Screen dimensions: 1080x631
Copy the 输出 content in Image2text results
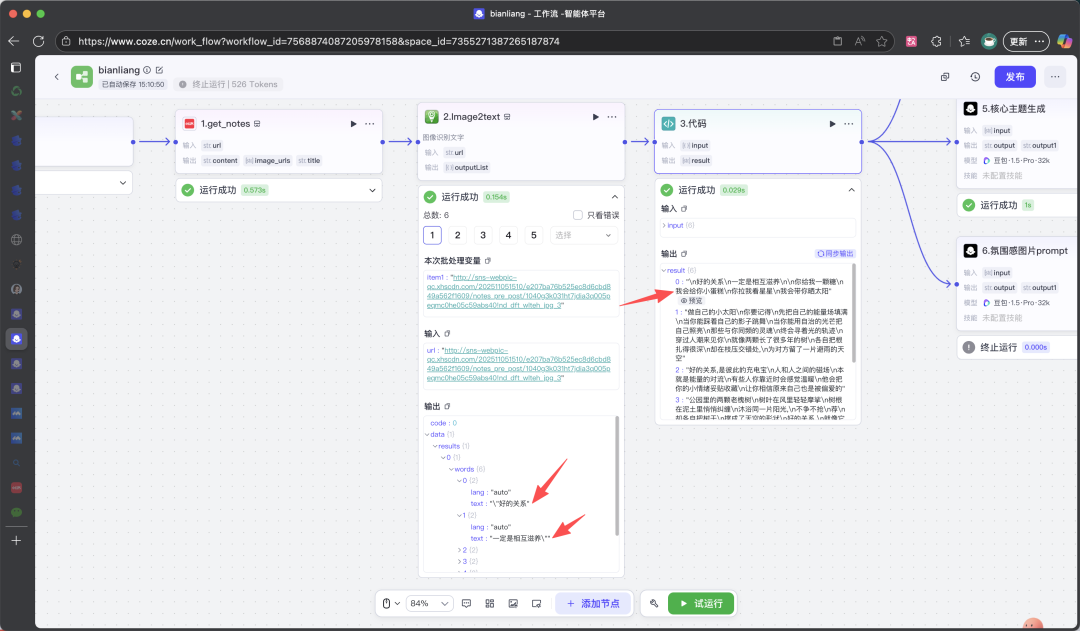[447, 406]
